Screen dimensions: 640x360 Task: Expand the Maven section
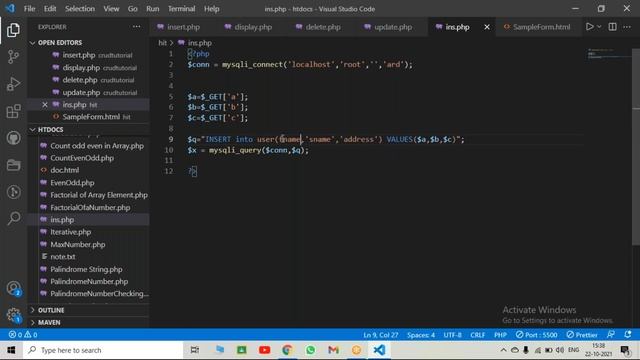pos(49,322)
